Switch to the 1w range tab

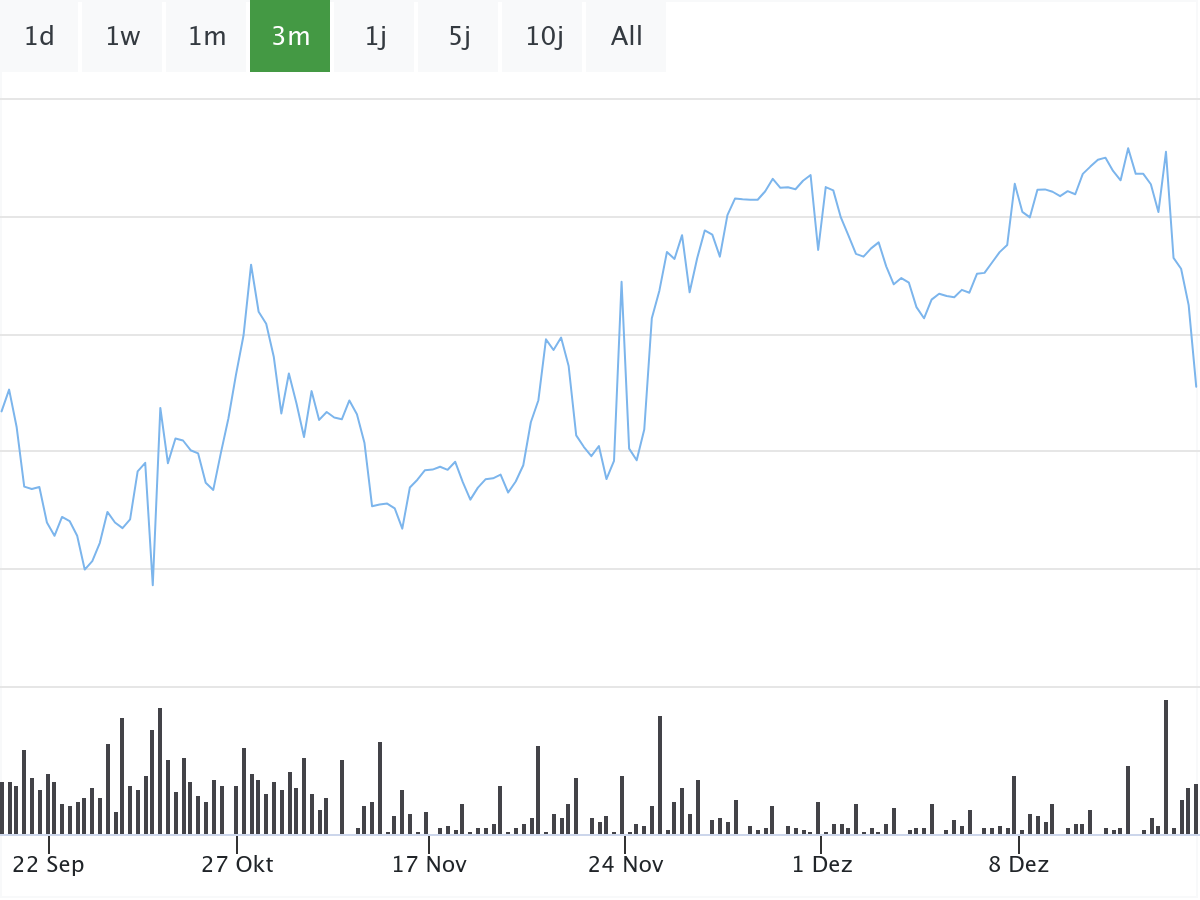(123, 37)
